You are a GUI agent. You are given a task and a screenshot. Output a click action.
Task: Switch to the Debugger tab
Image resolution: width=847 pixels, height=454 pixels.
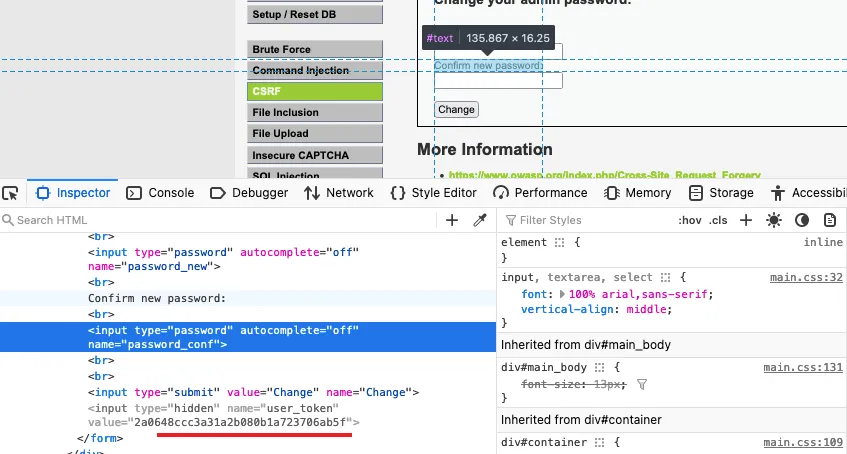point(249,193)
